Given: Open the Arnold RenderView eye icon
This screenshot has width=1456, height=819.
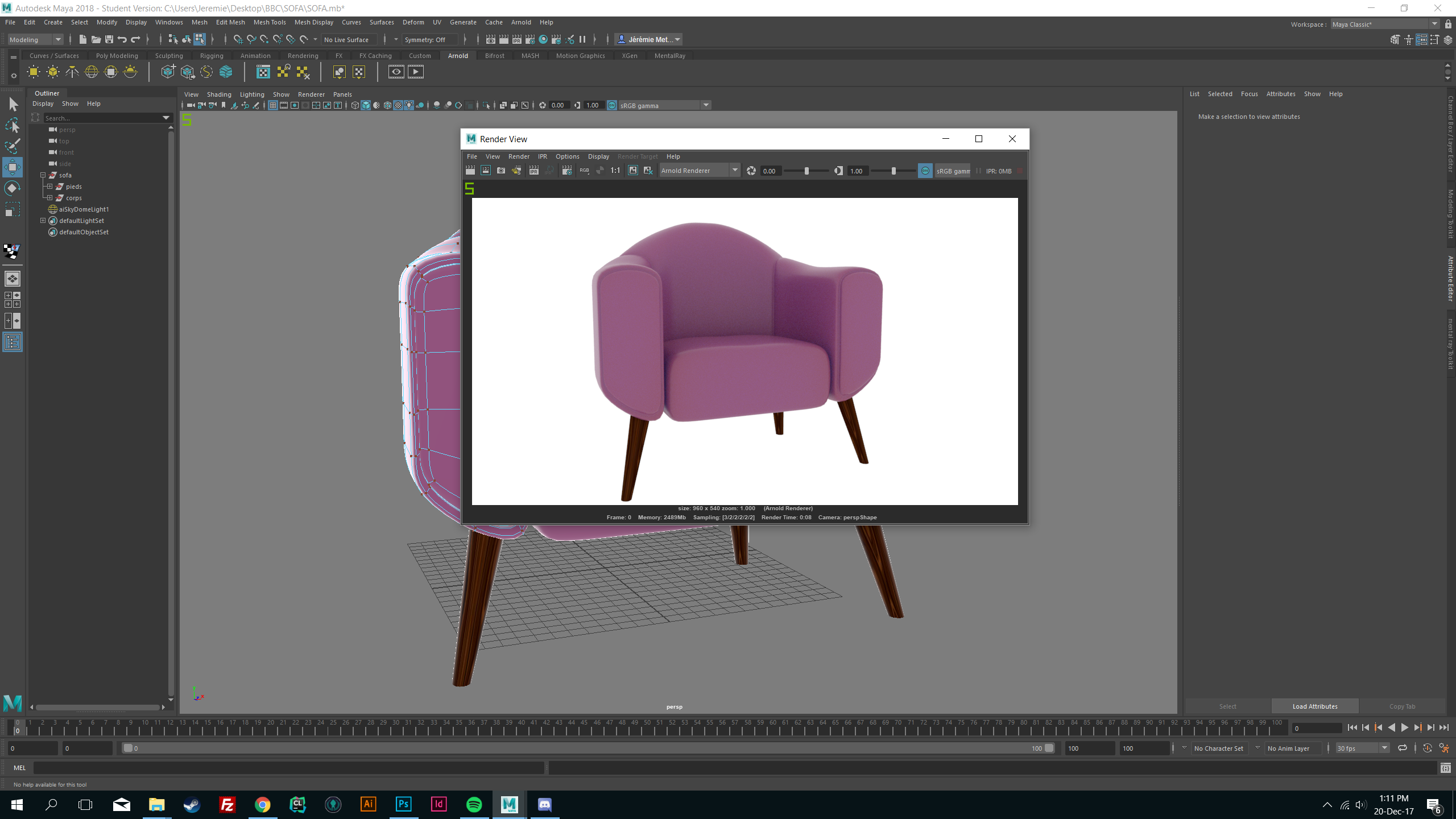Looking at the screenshot, I should pyautogui.click(x=396, y=72).
